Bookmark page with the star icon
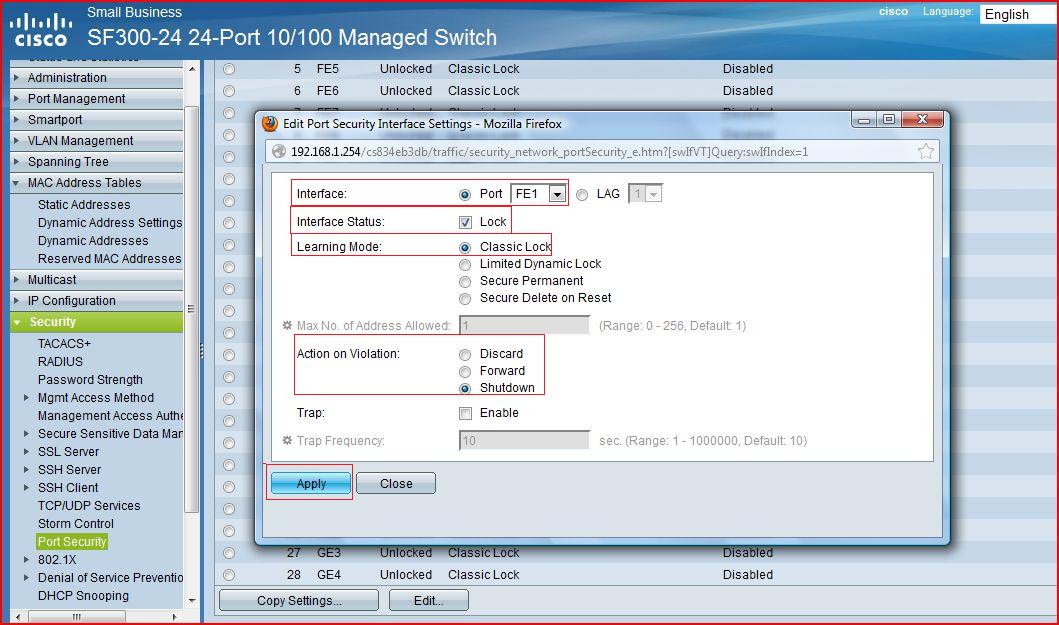Screen dimensions: 1059x625 pos(925,151)
